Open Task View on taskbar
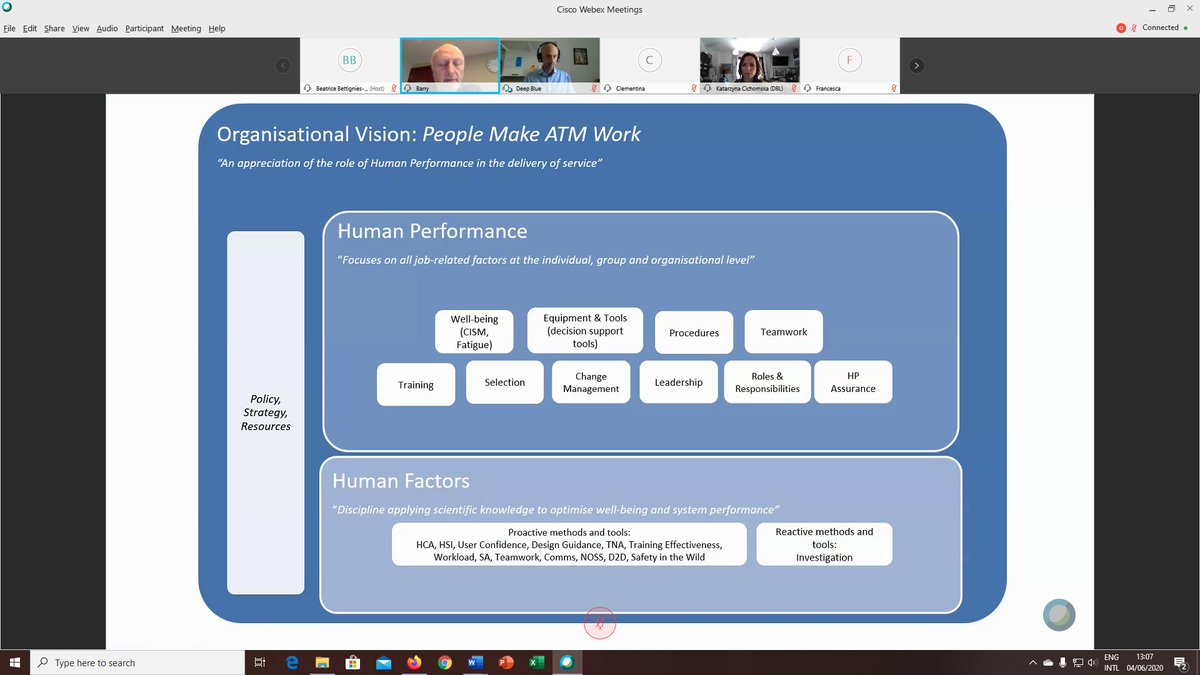Image resolution: width=1200 pixels, height=675 pixels. [260, 662]
